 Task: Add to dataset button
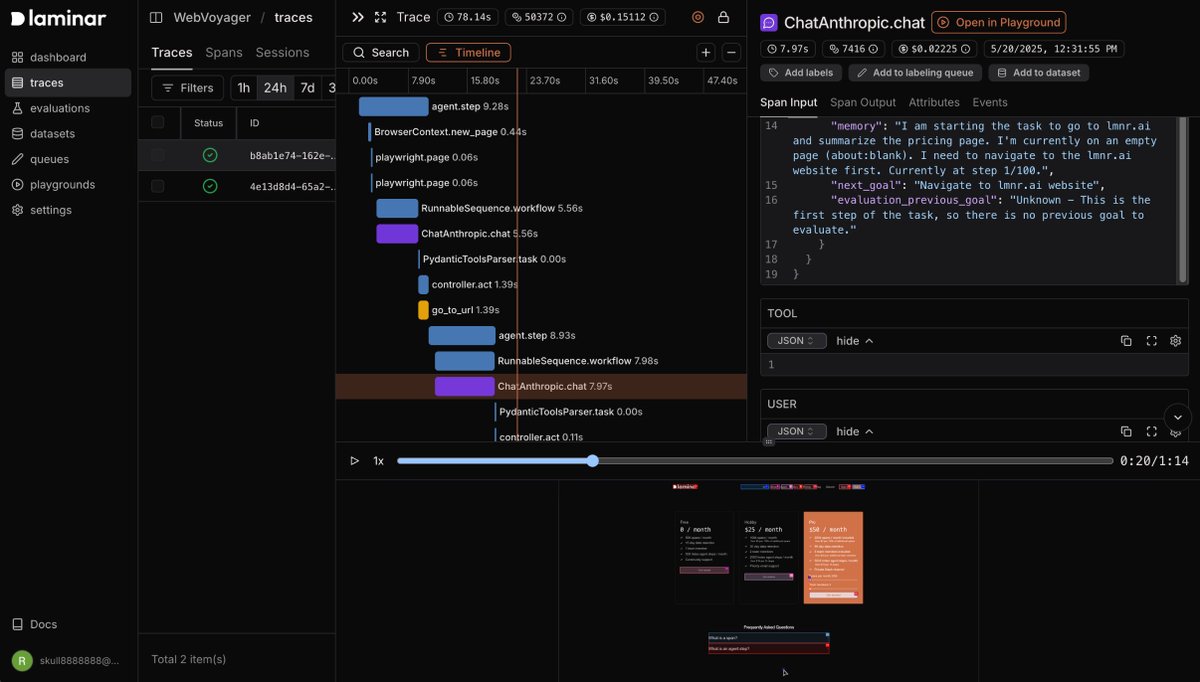(x=1038, y=73)
